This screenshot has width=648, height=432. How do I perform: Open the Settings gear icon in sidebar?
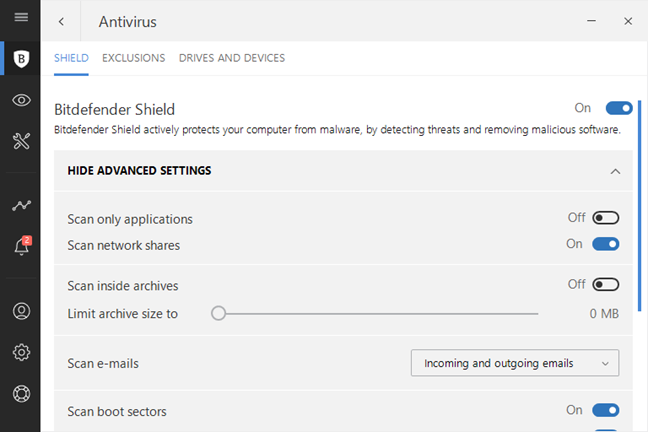[x=20, y=352]
